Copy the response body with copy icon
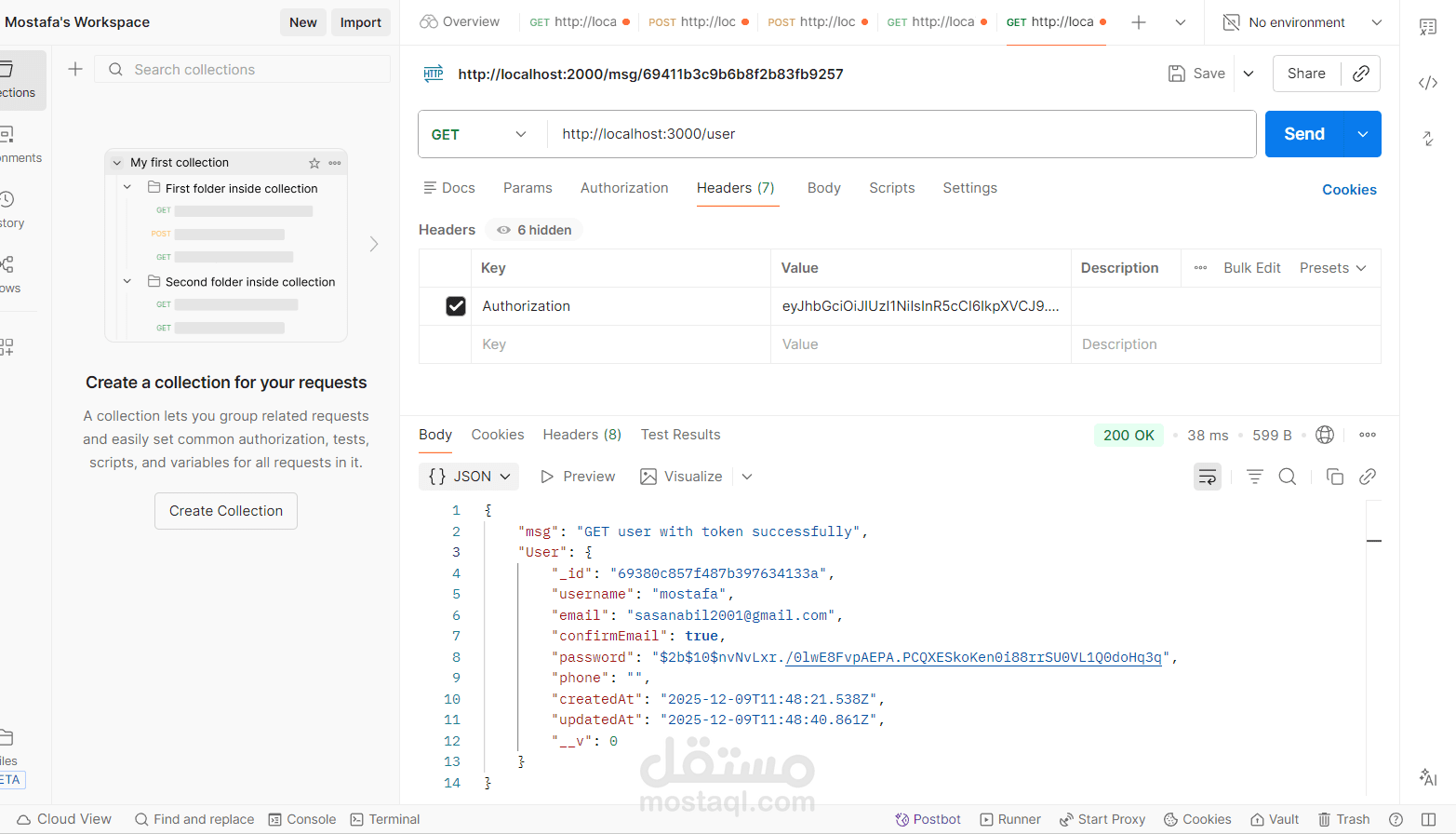The image size is (1456, 834). [x=1334, y=477]
